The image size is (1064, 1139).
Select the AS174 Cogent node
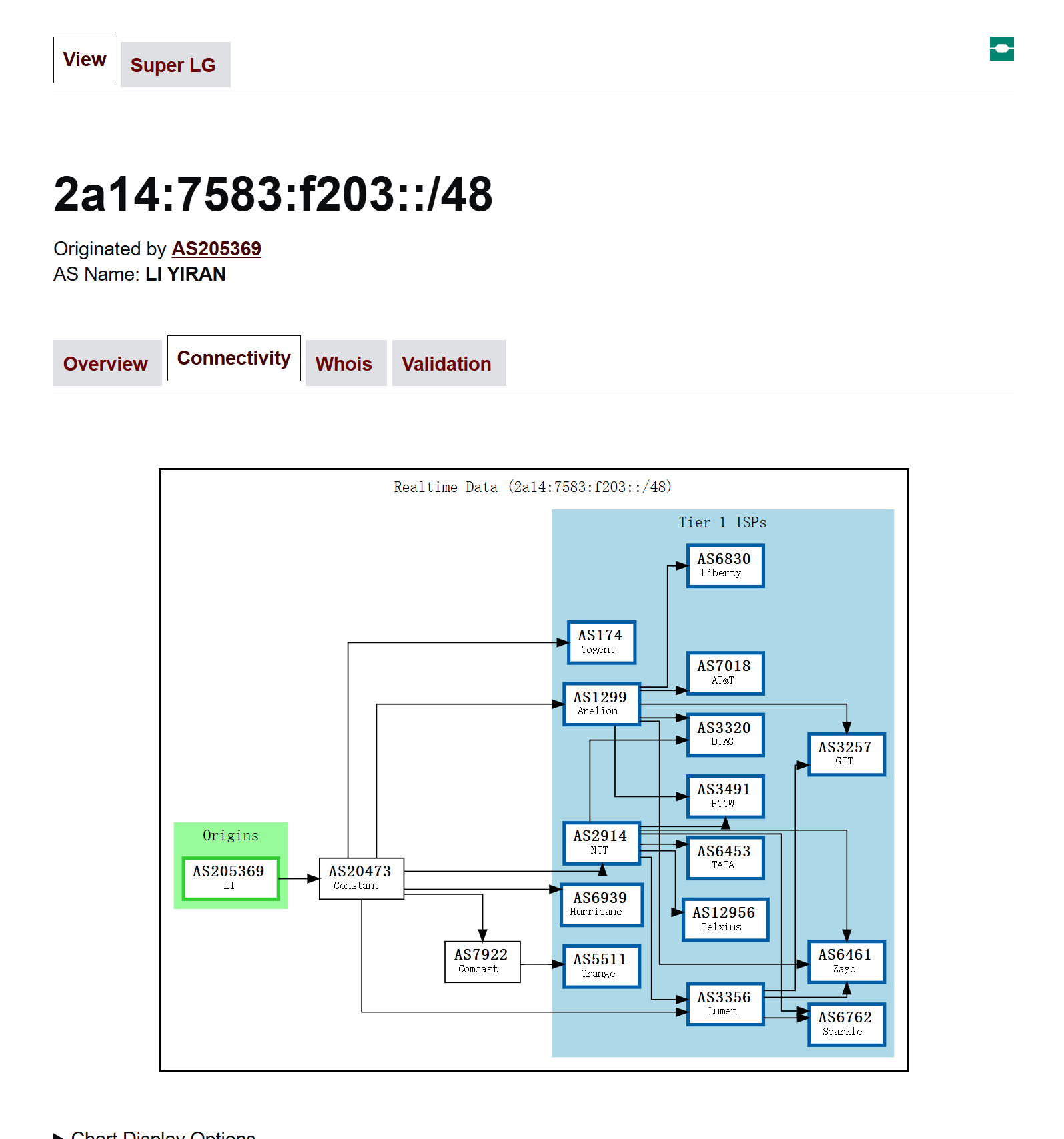coord(601,642)
